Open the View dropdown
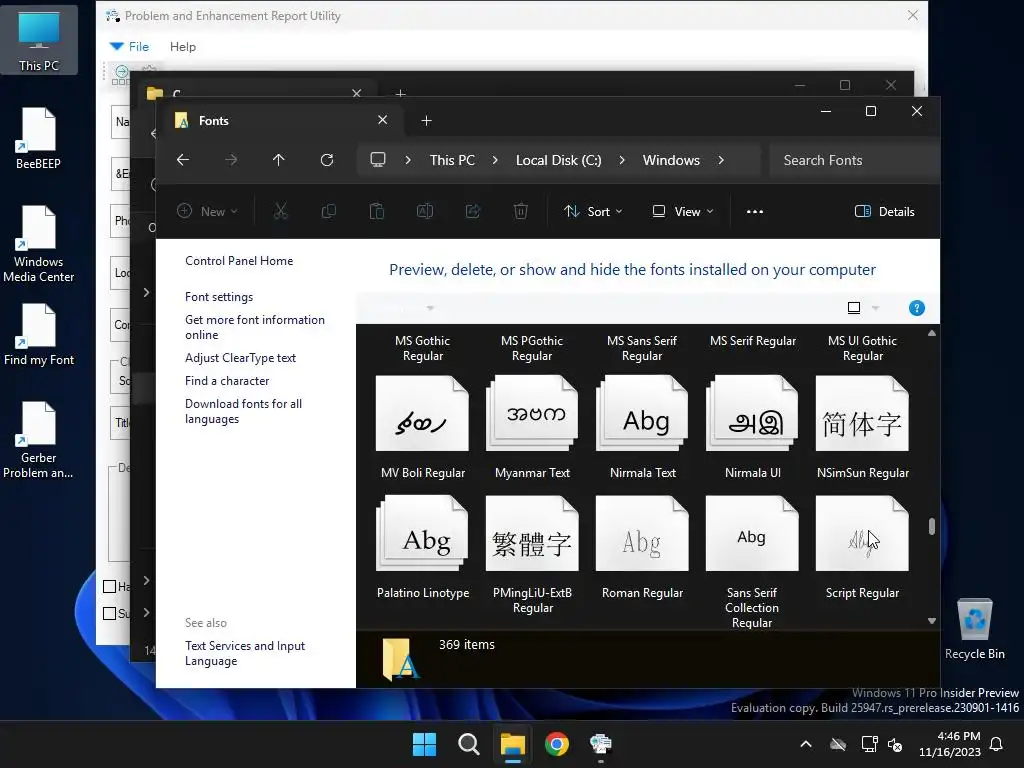The height and width of the screenshot is (768, 1024). [x=683, y=211]
